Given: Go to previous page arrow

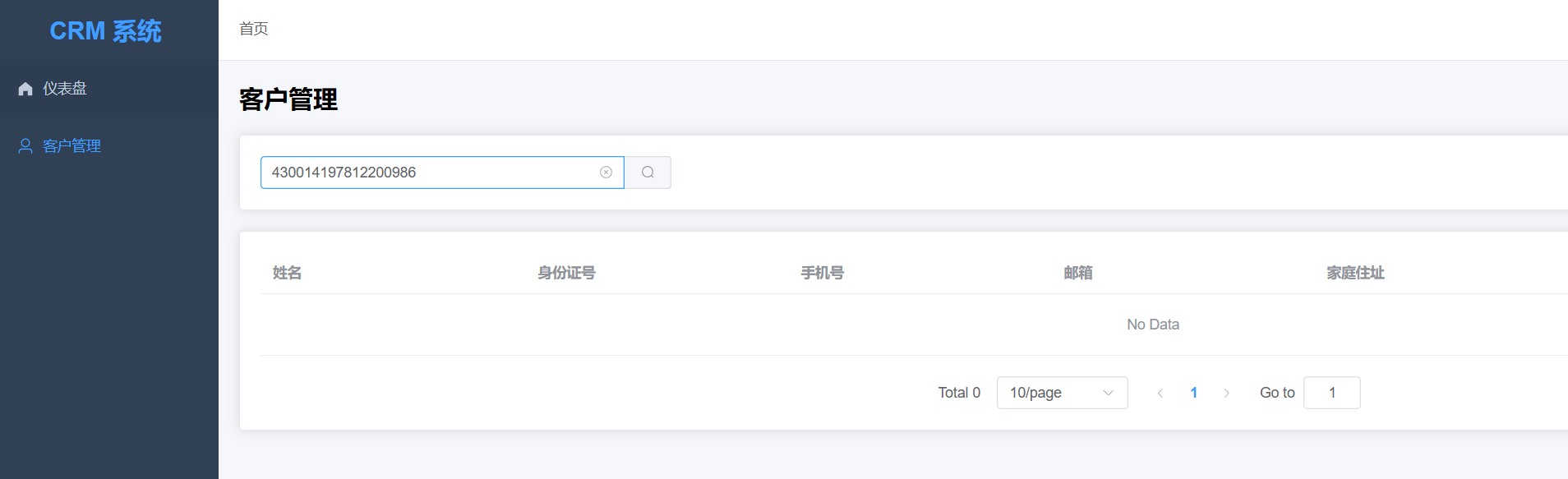Looking at the screenshot, I should click(x=1160, y=393).
